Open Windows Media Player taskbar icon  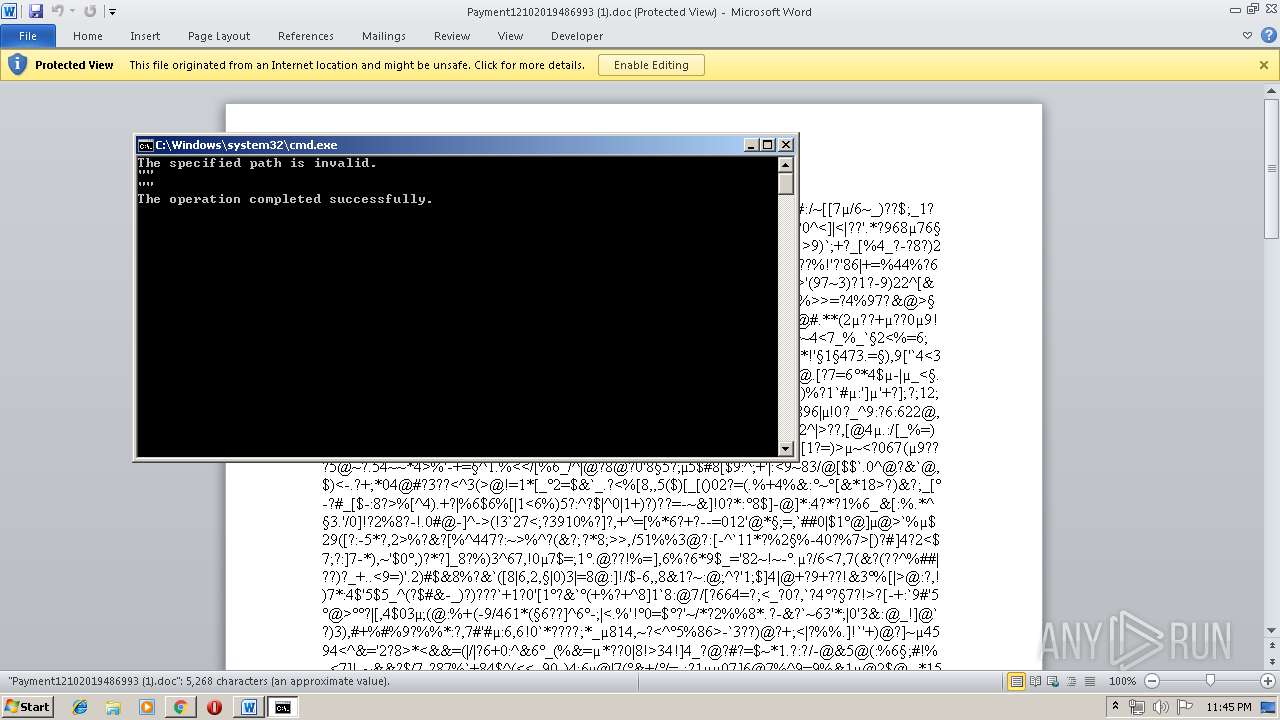(147, 707)
